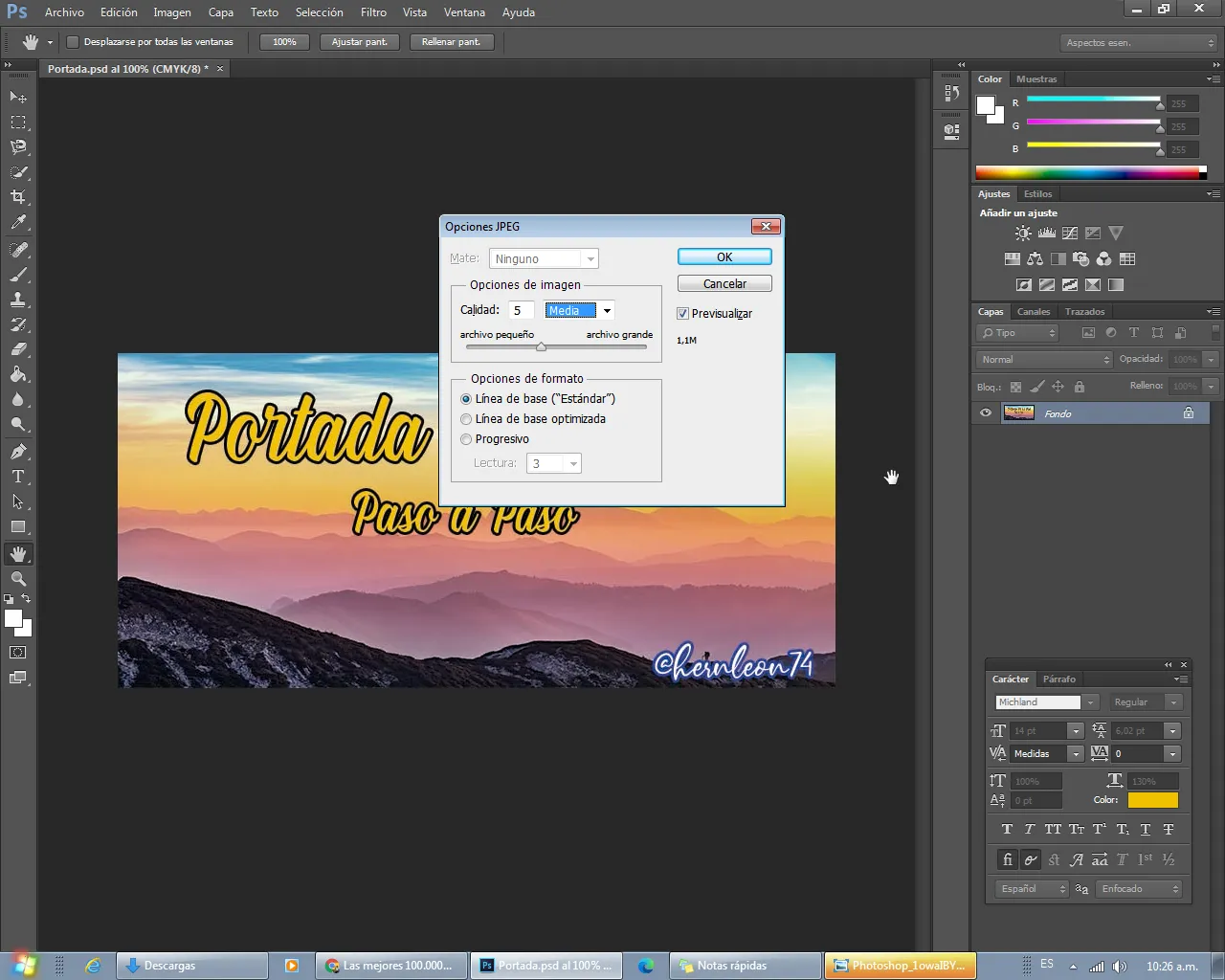
Task: Open the Michland font family dropdown
Action: click(x=1090, y=702)
